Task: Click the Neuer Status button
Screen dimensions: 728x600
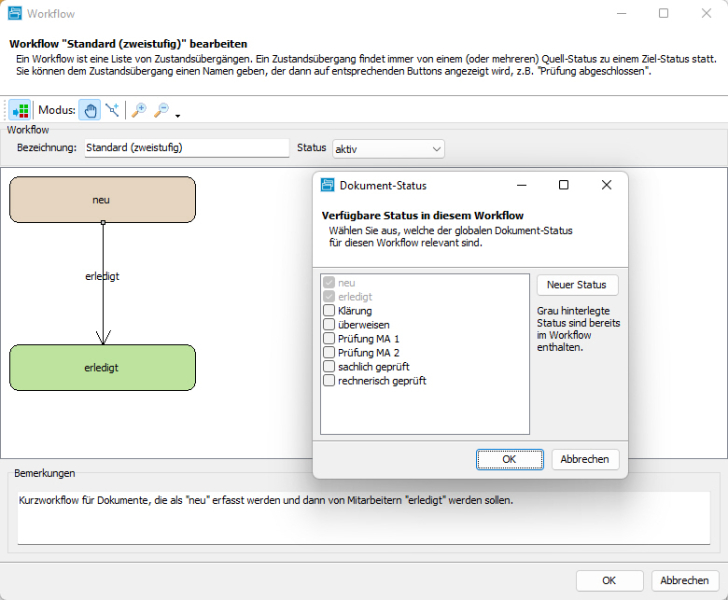Action: 577,285
